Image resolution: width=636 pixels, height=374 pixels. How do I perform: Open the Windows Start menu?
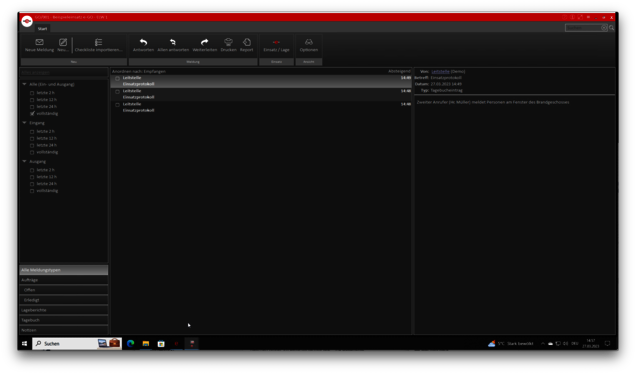point(24,344)
